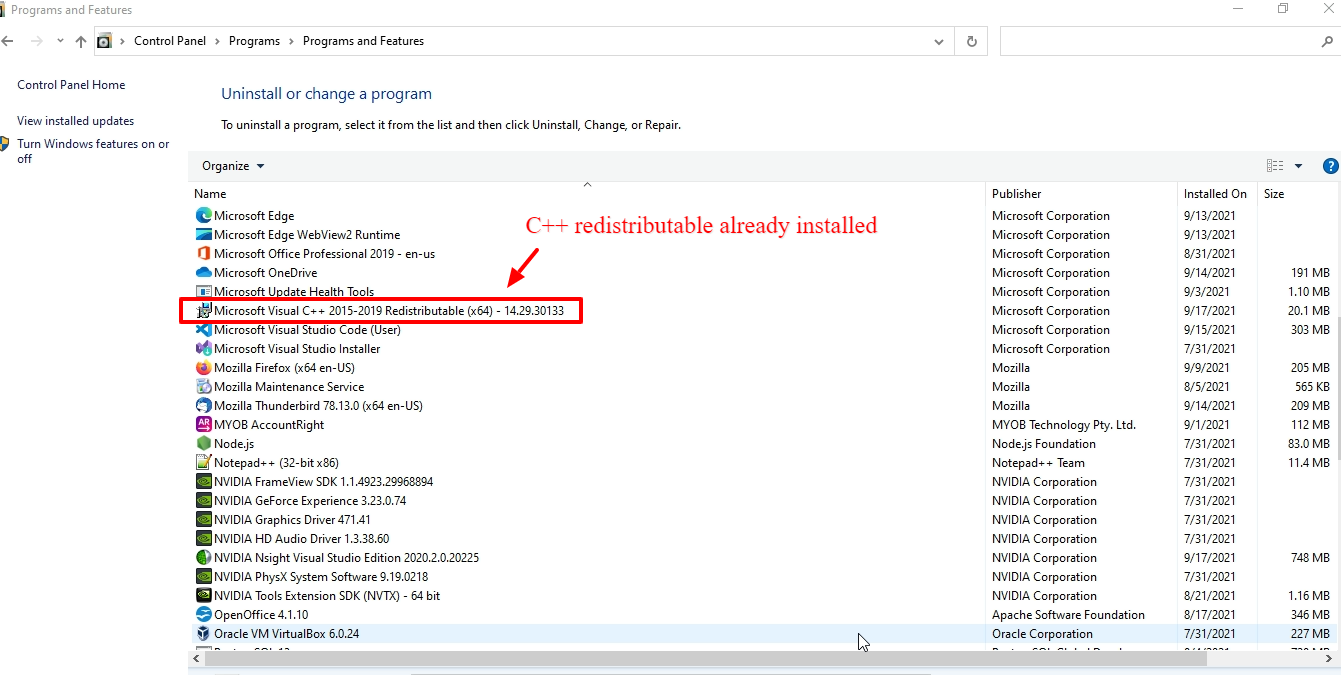
Task: Click the 565 KB size value
Action: coord(1311,386)
